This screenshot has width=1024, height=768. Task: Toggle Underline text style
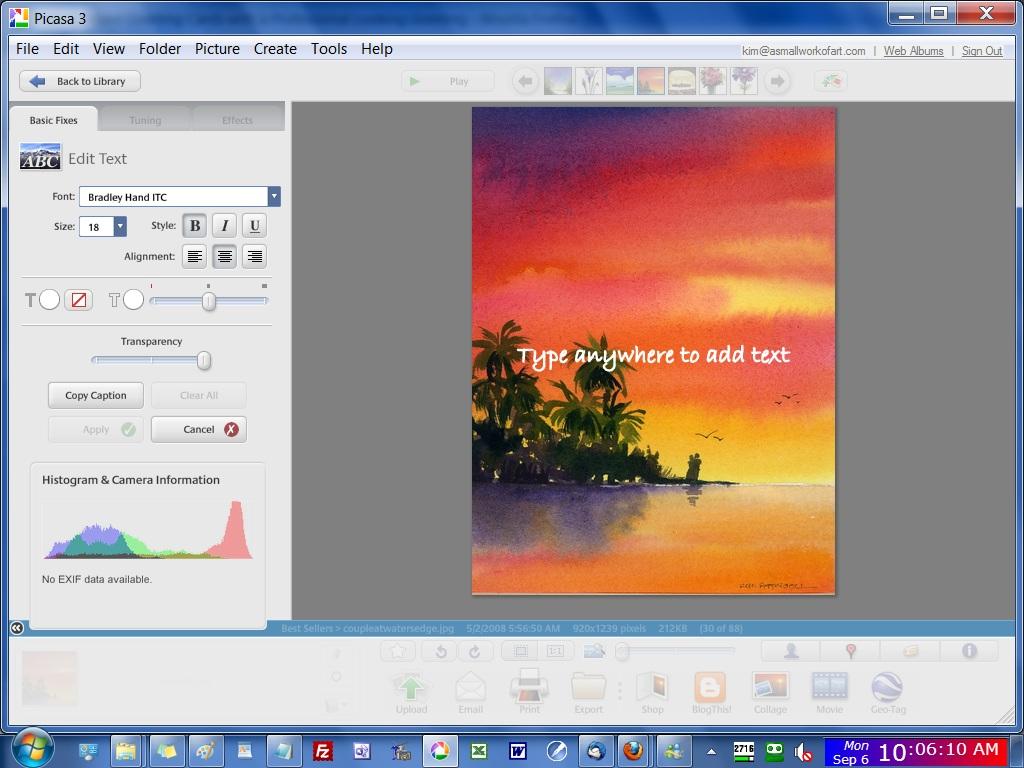(255, 226)
